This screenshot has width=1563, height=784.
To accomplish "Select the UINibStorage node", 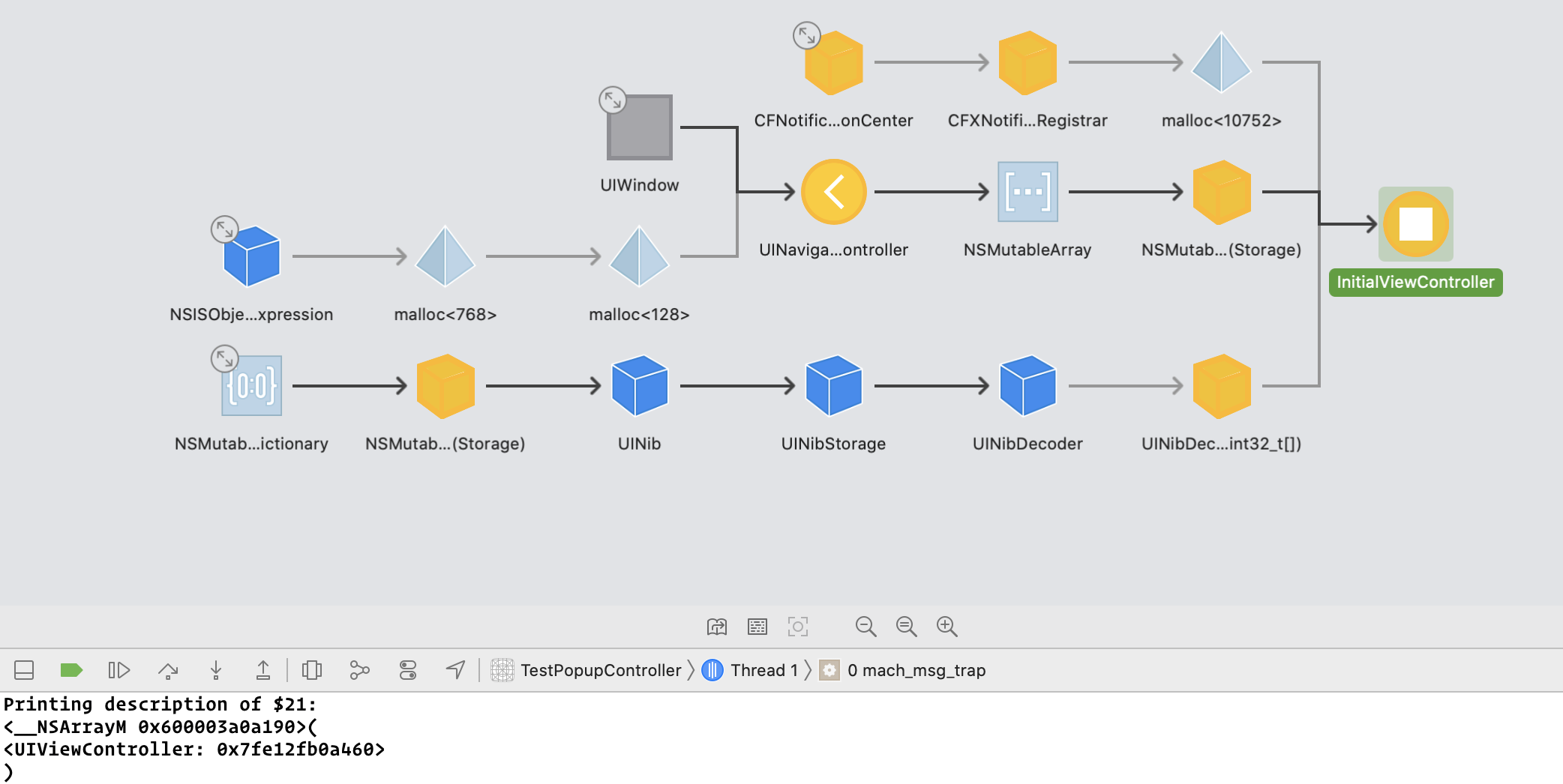I will click(x=834, y=386).
